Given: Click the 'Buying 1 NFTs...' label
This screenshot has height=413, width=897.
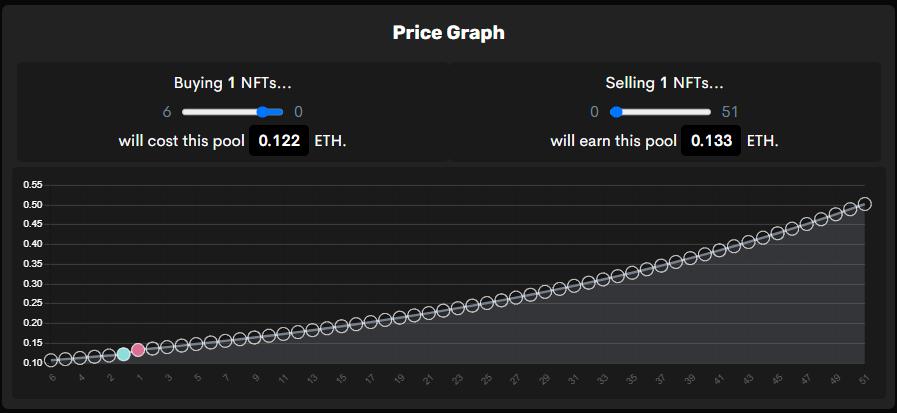Looking at the screenshot, I should click(233, 83).
